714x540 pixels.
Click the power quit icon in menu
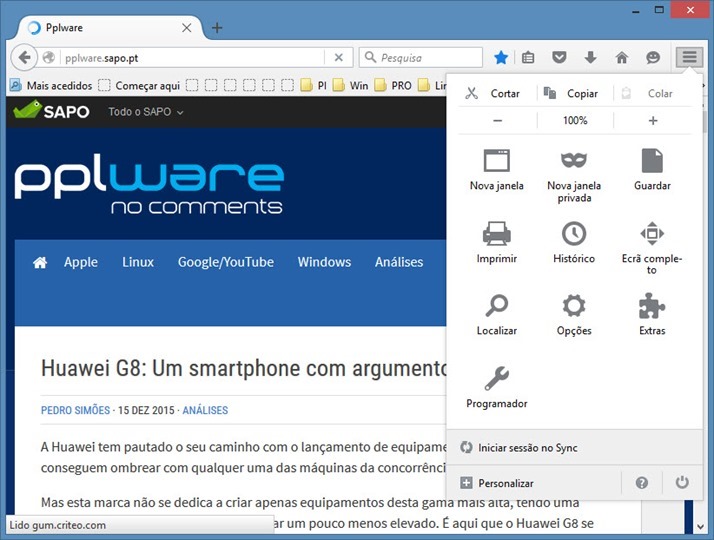pyautogui.click(x=682, y=482)
